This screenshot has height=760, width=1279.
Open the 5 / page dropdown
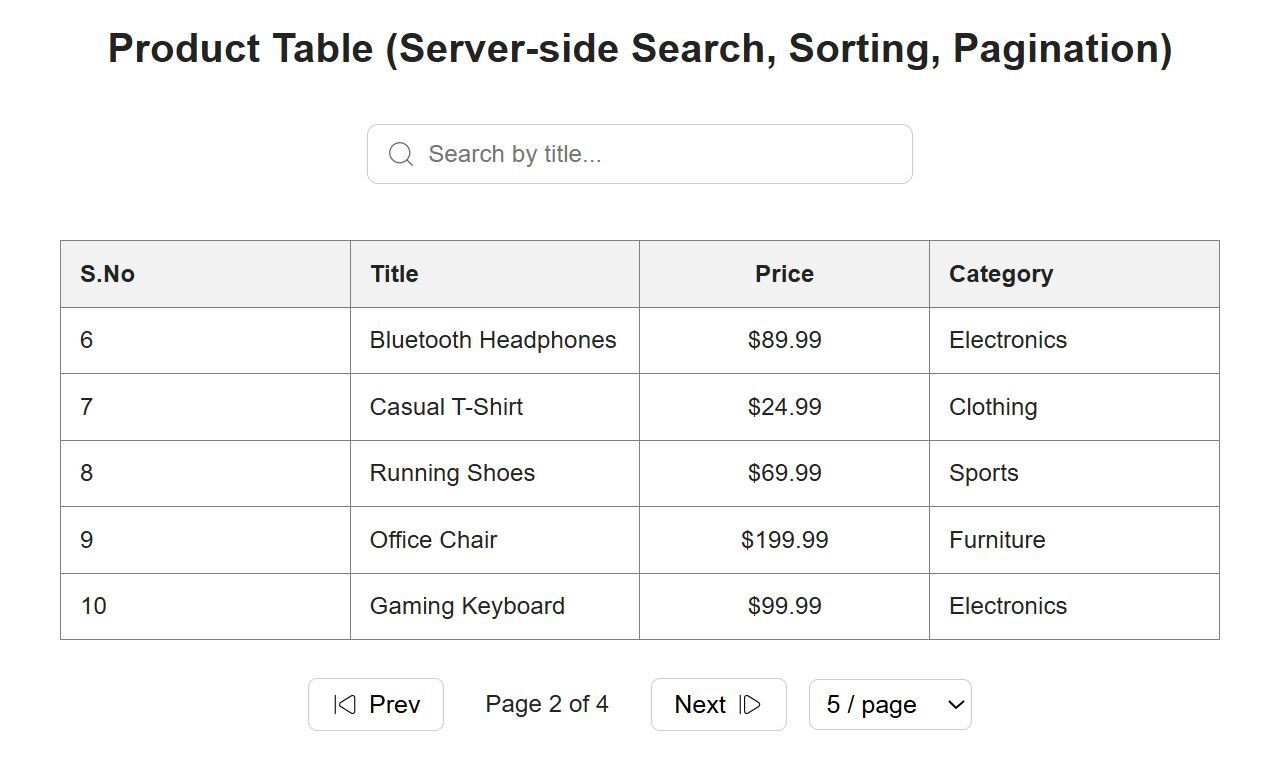[889, 705]
